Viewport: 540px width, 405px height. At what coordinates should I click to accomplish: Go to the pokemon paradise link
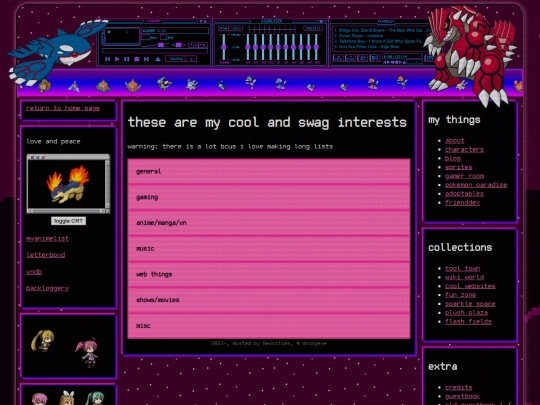click(476, 185)
